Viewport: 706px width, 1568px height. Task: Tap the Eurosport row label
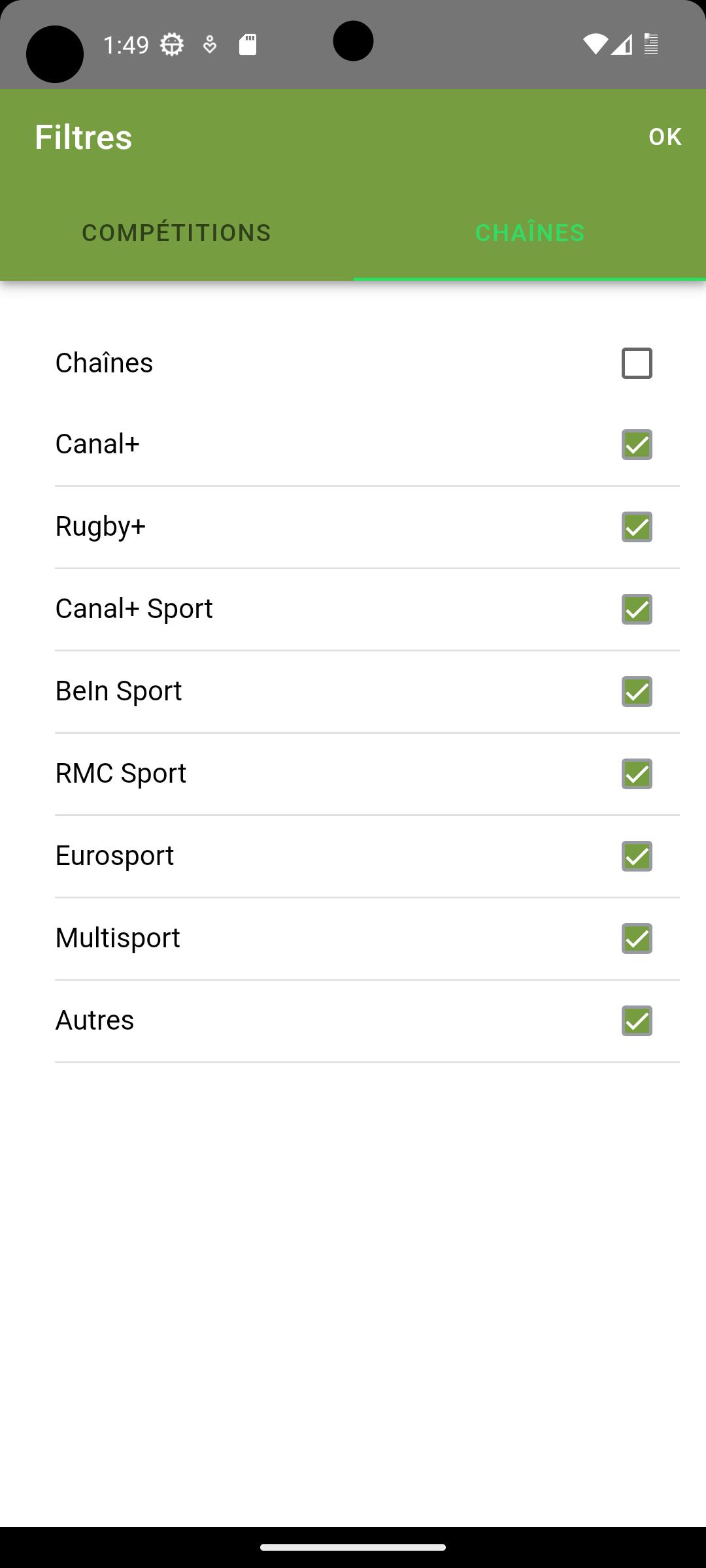click(114, 855)
